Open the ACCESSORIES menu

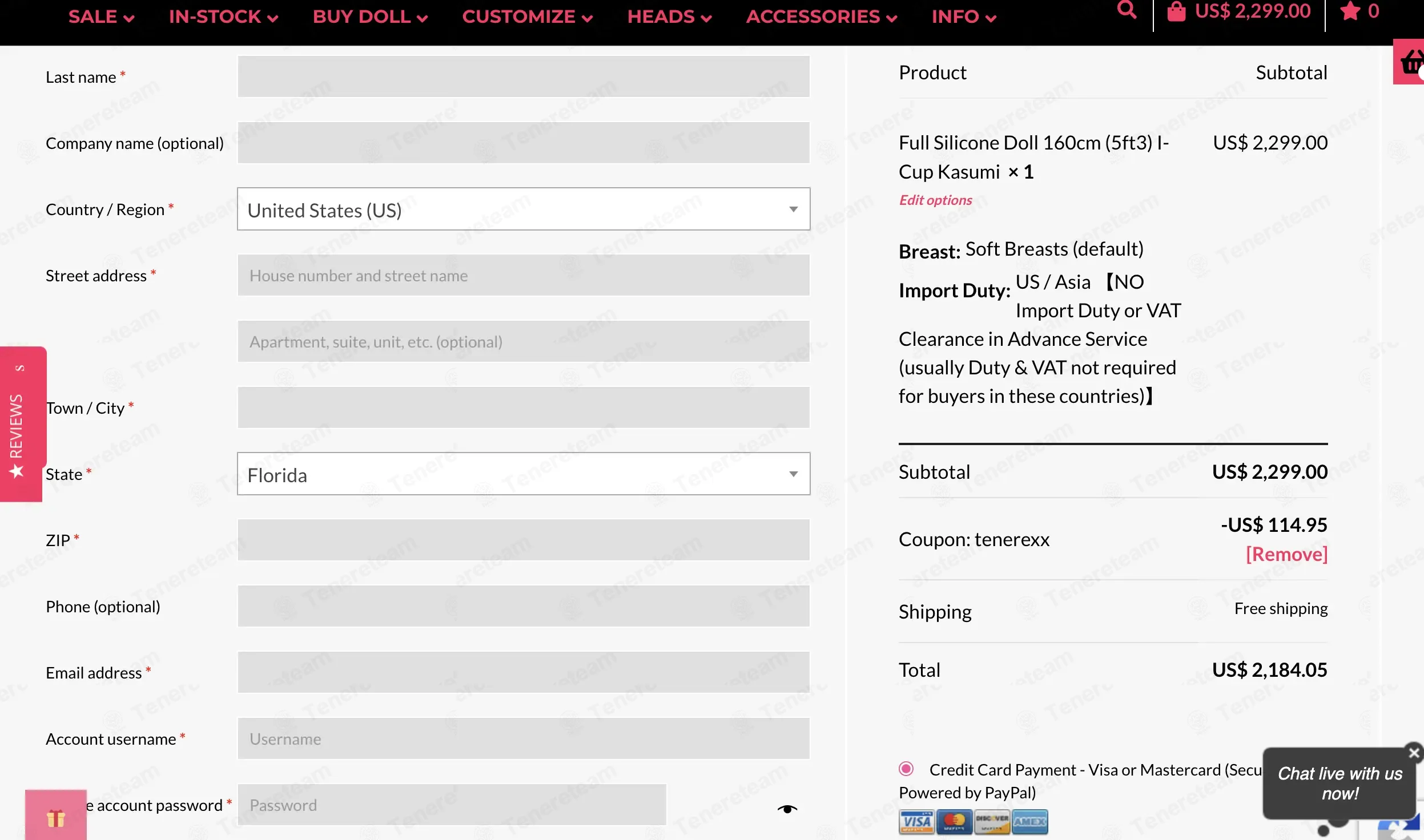point(822,17)
